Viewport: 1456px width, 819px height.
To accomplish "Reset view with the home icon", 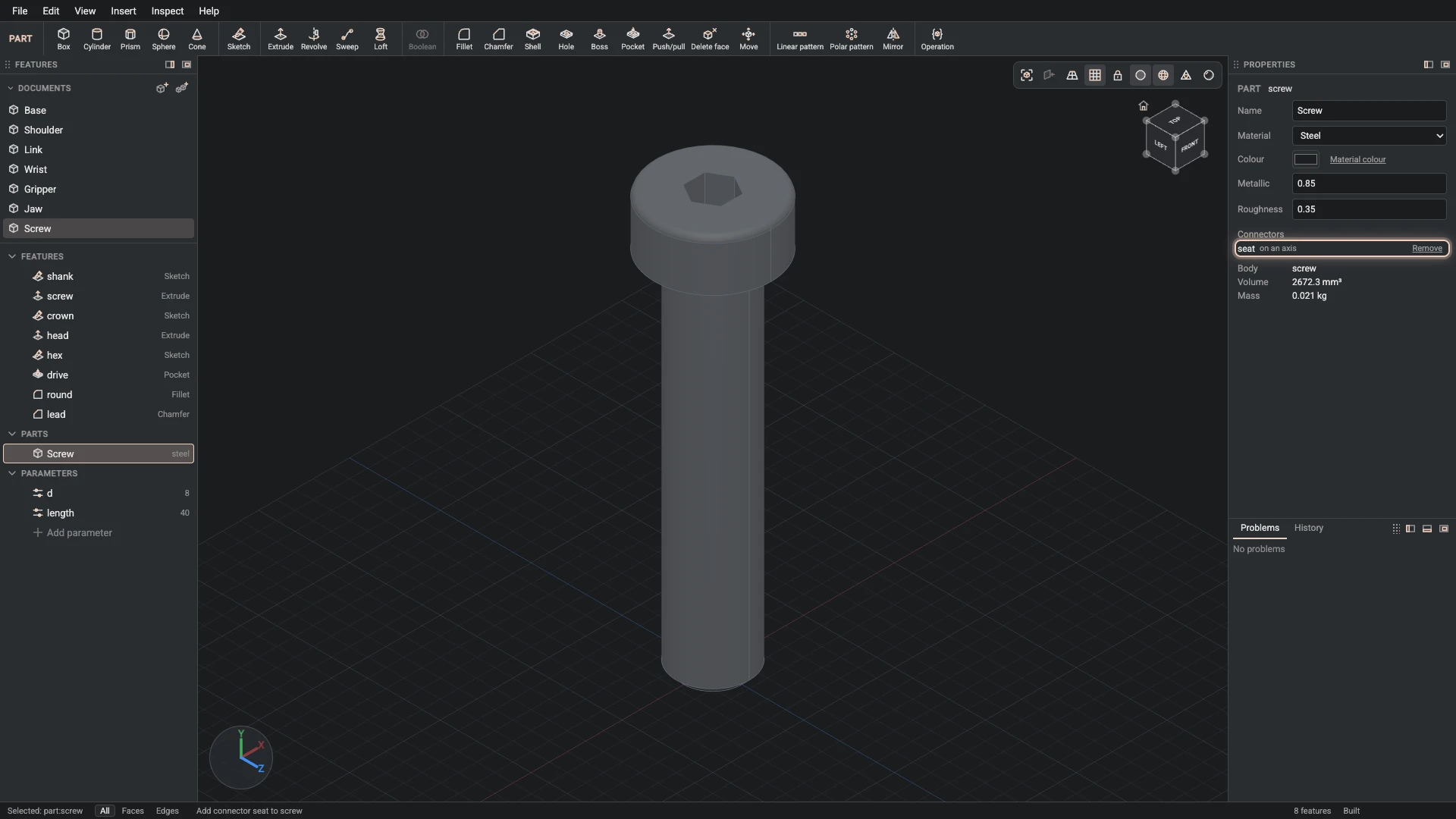I will [x=1144, y=105].
